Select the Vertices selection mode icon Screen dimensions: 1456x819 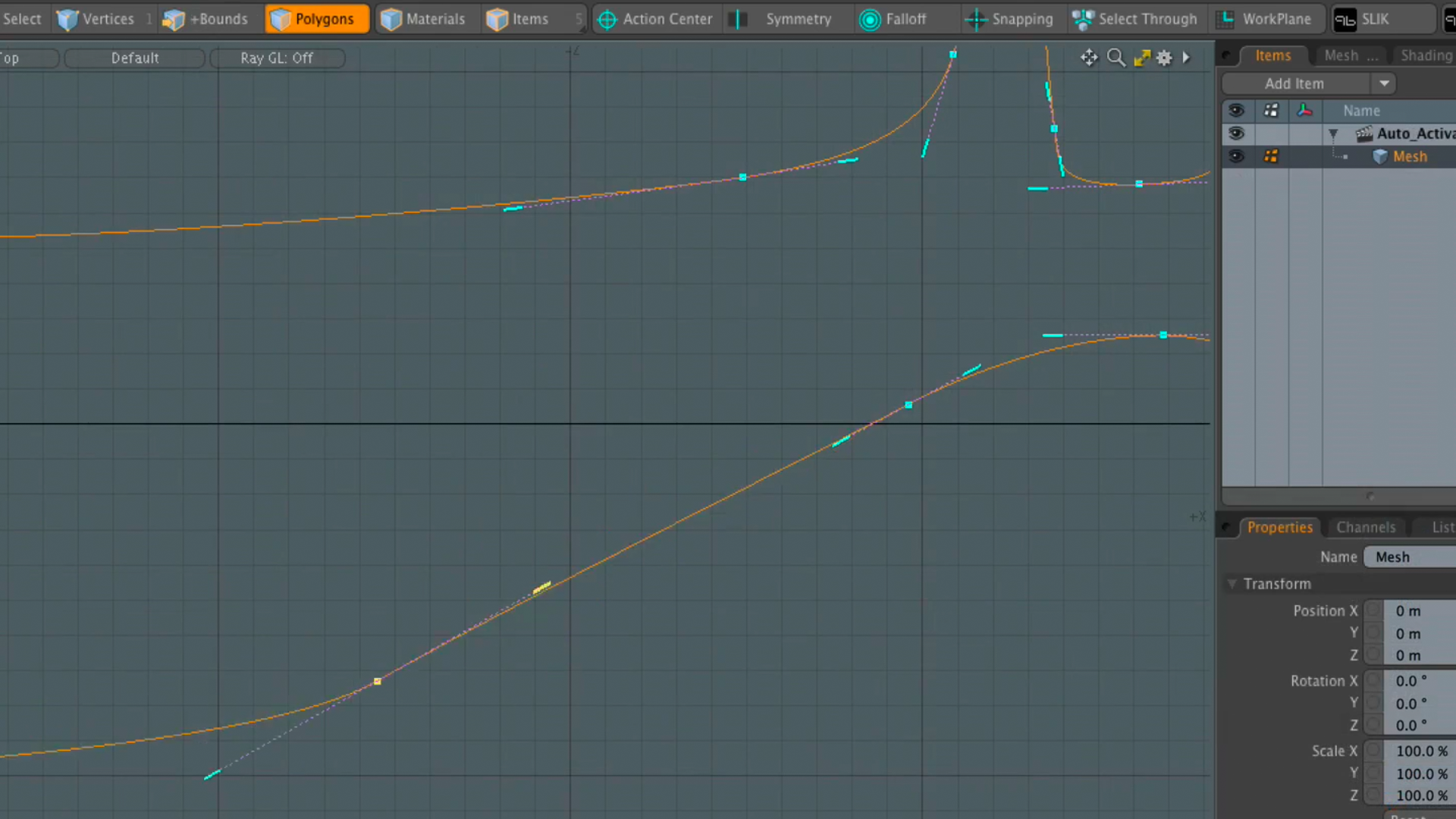click(67, 19)
